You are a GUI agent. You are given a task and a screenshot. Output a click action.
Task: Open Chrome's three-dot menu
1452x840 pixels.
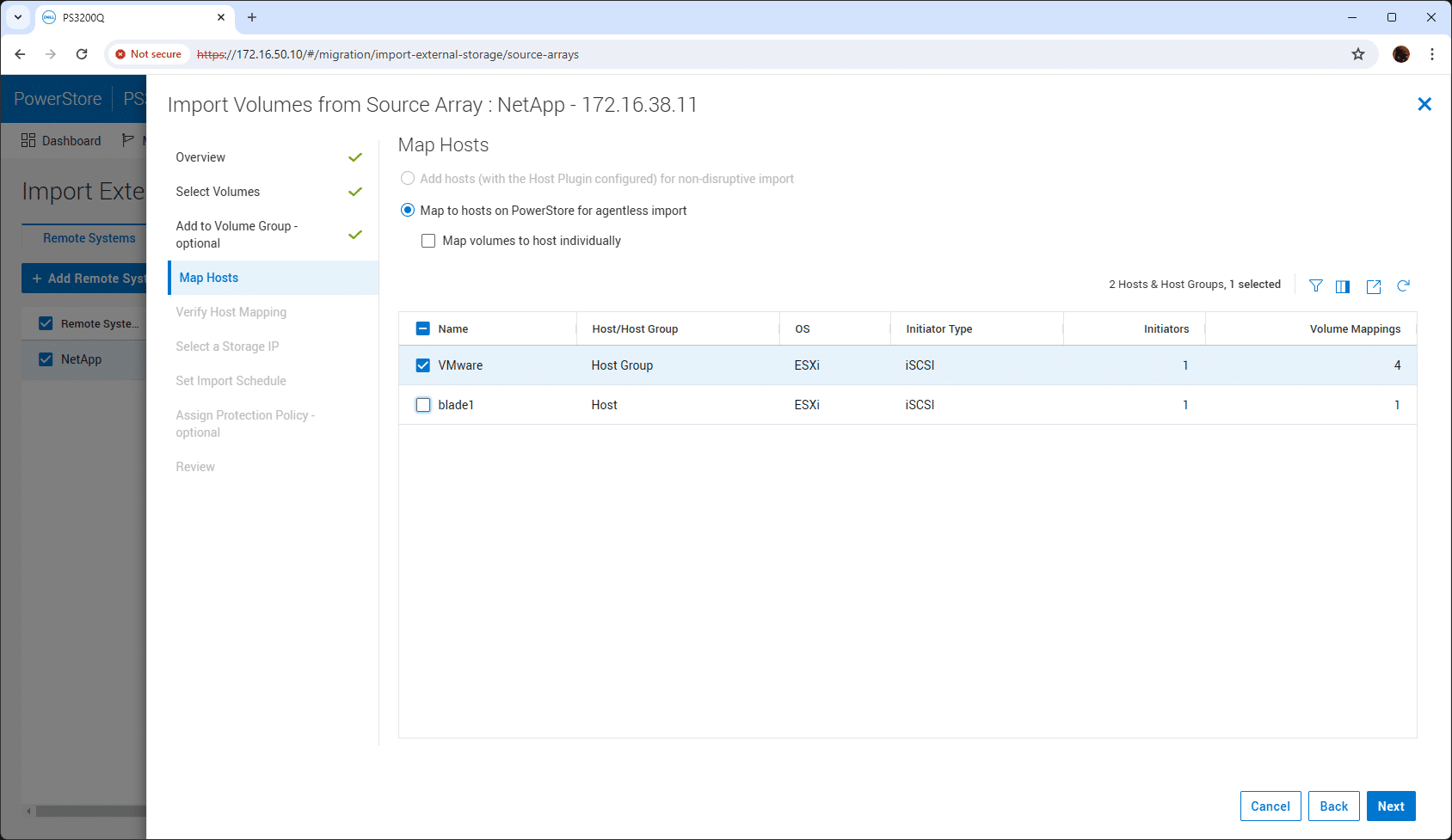[1432, 54]
